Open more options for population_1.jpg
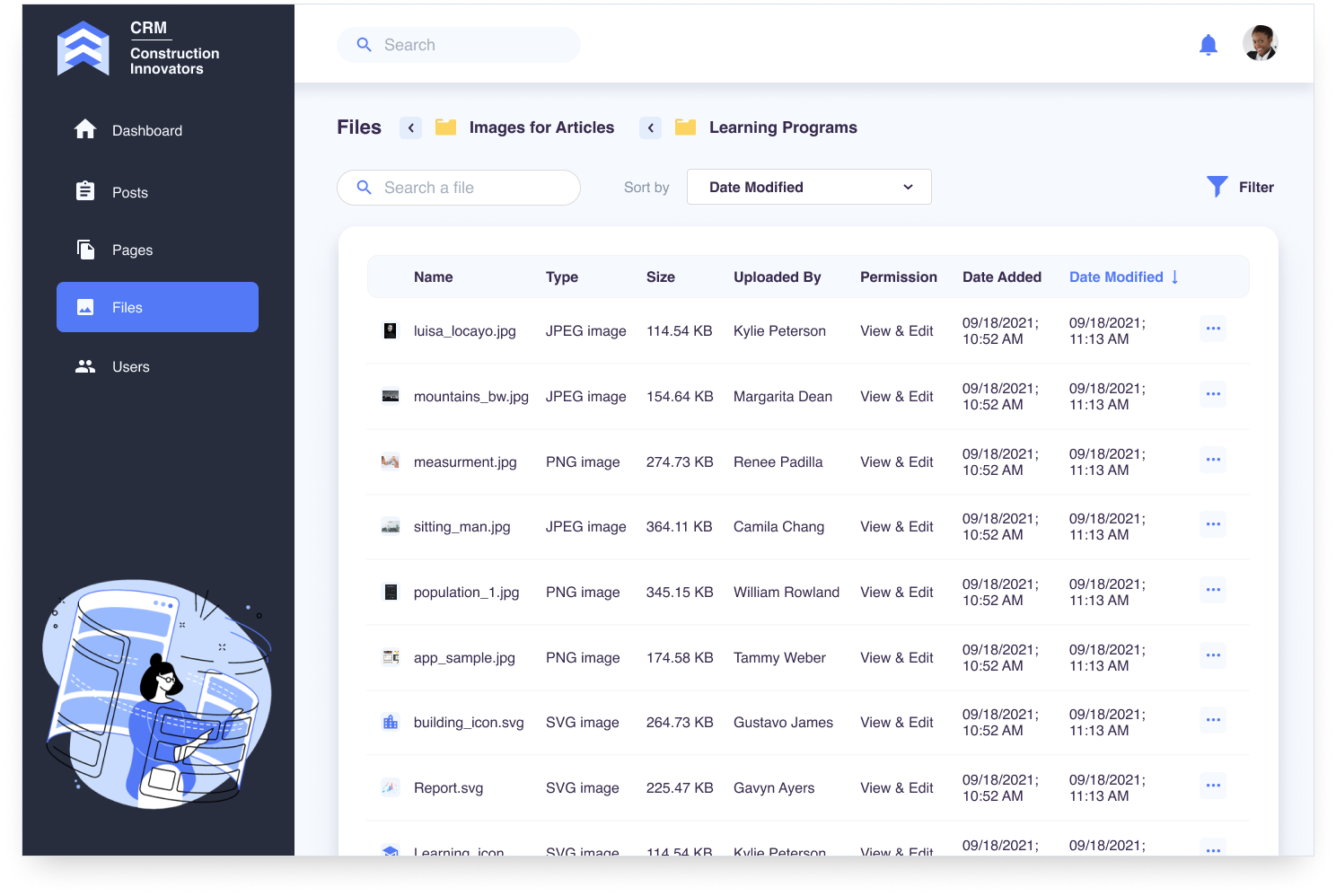This screenshot has width=1336, height=896. pyautogui.click(x=1213, y=590)
